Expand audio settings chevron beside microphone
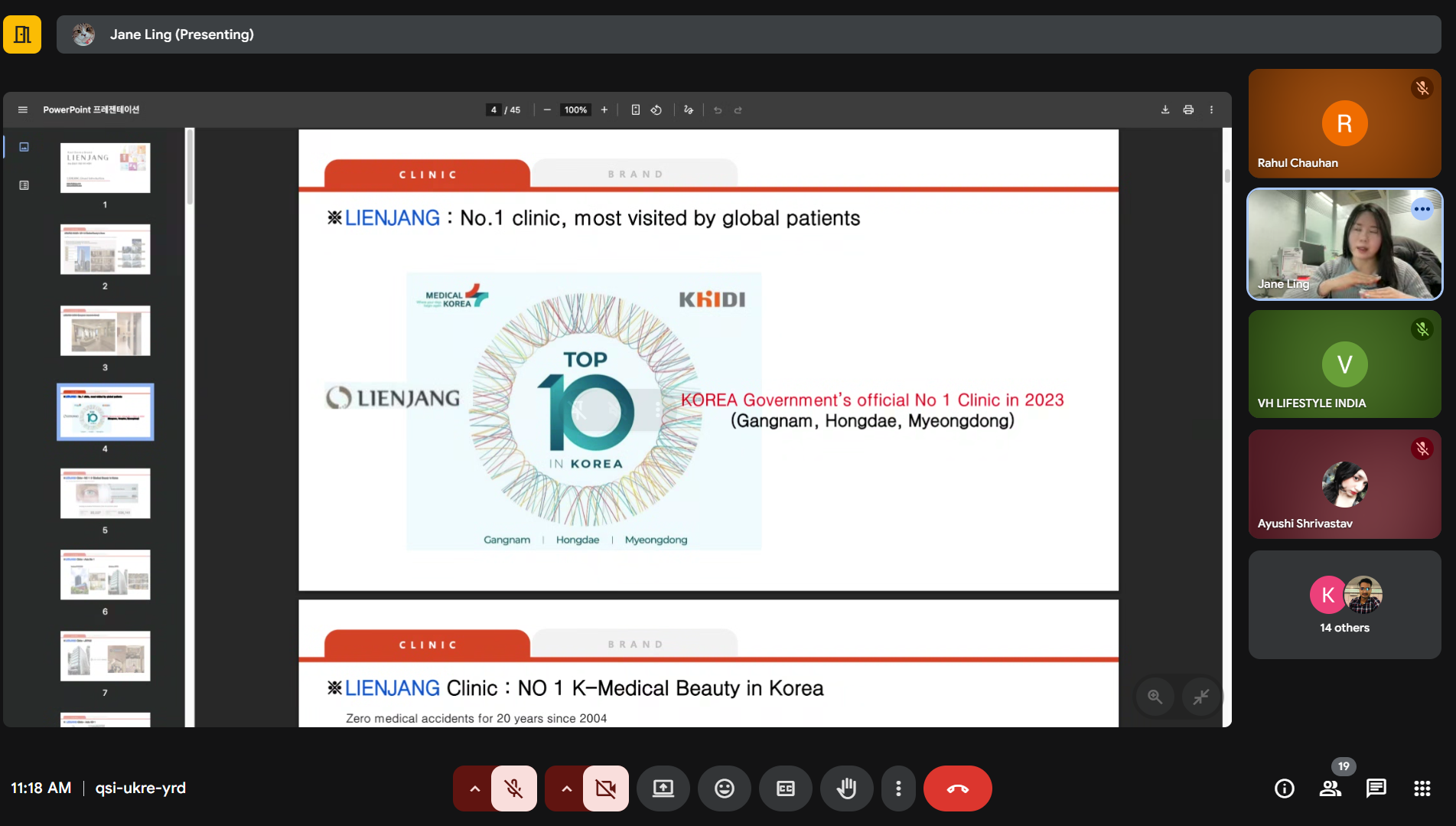Viewport: 1456px width, 826px height. (474, 788)
